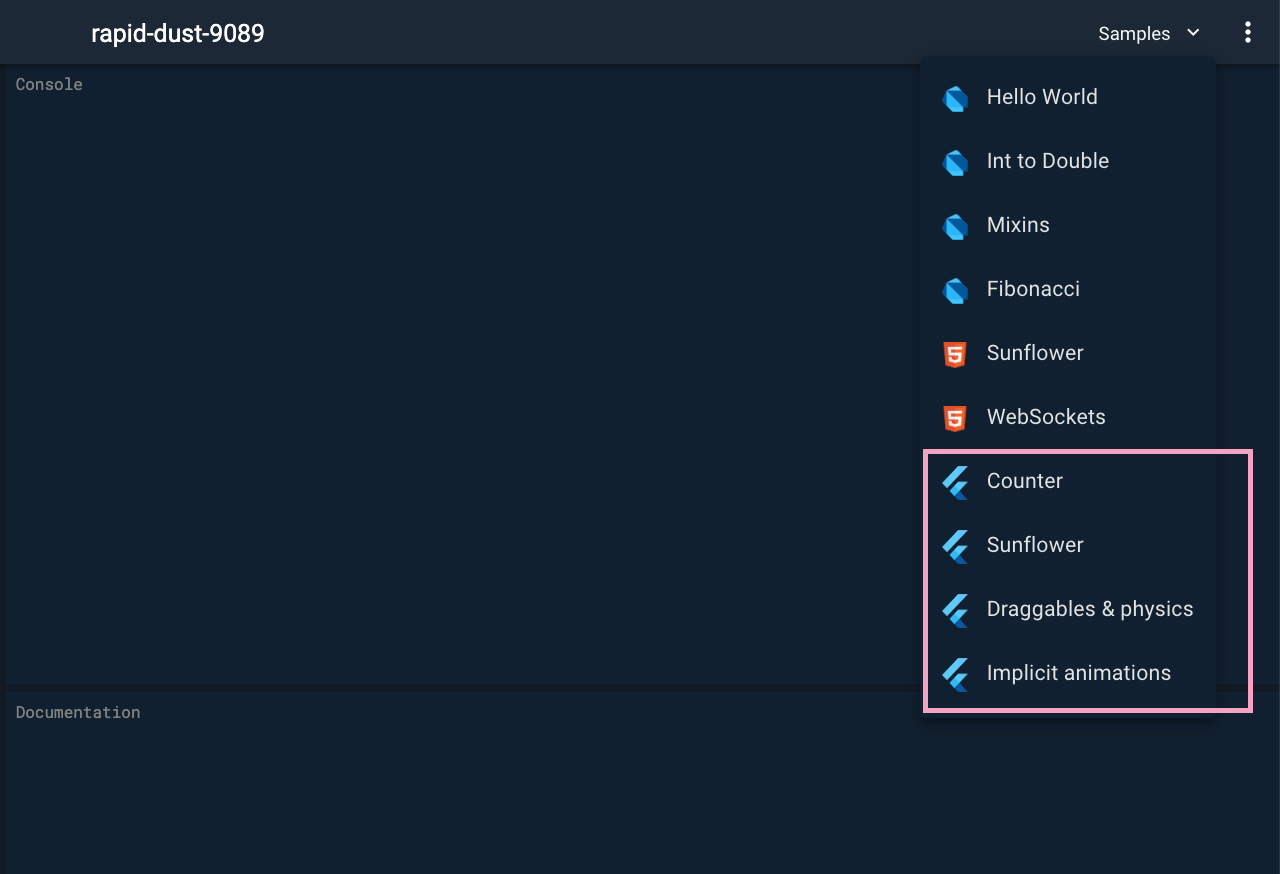
Task: Load the Int to Double sample
Action: click(x=1068, y=161)
